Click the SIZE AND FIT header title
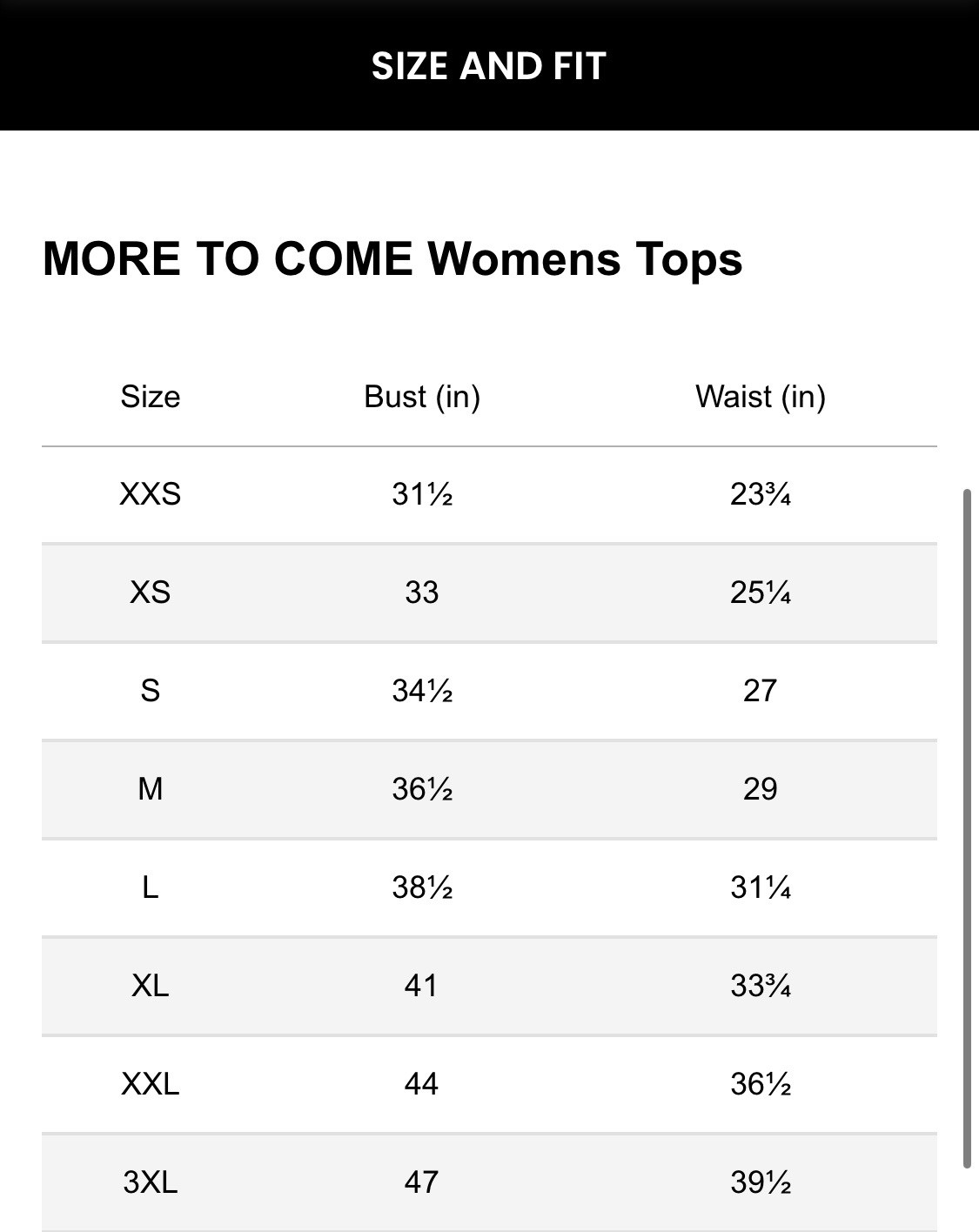Image resolution: width=979 pixels, height=1232 pixels. click(489, 66)
